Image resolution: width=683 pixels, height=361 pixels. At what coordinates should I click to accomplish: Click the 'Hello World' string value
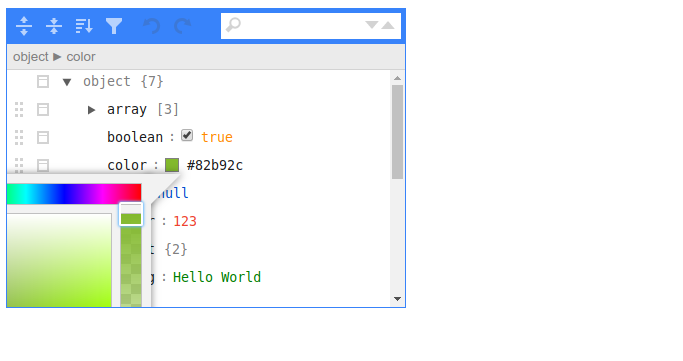click(x=217, y=277)
